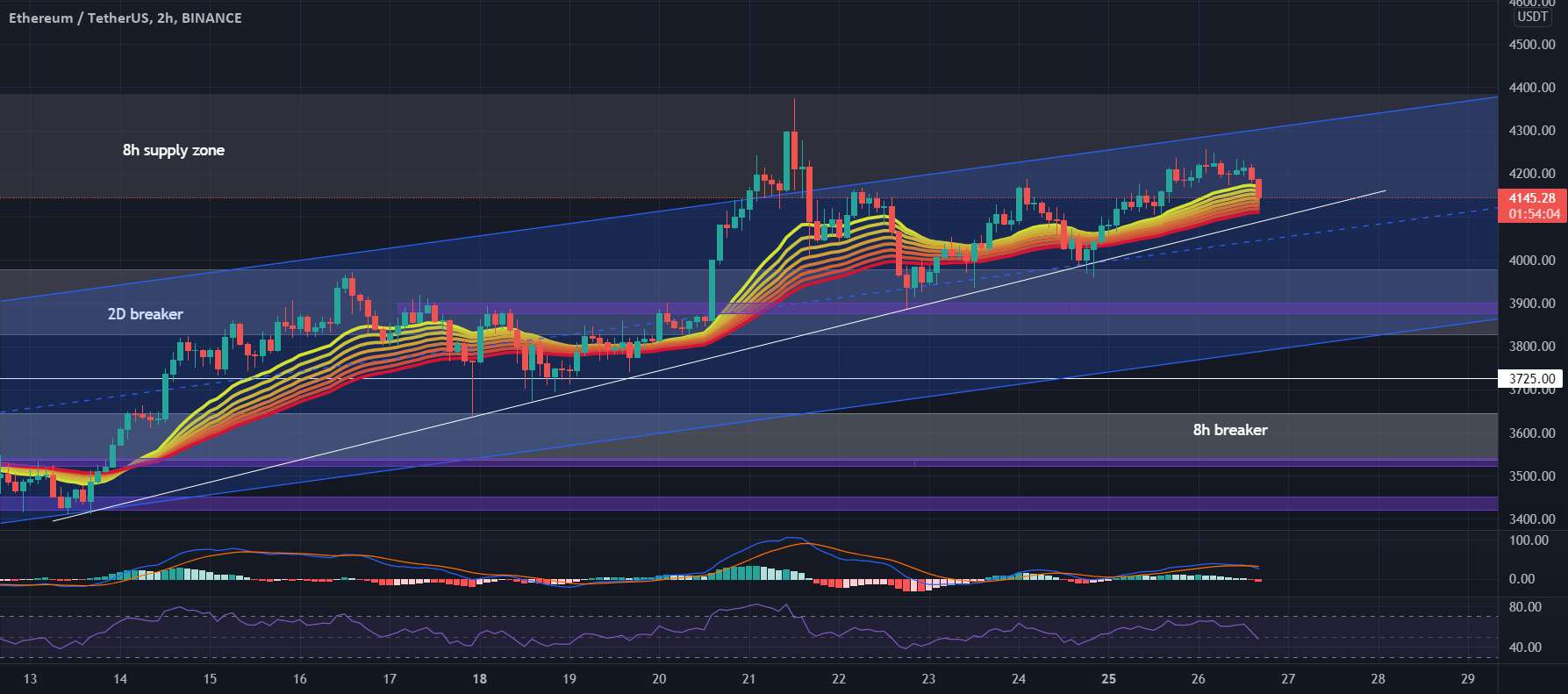
Task: Click date 27 on the time axis
Action: [x=1288, y=679]
